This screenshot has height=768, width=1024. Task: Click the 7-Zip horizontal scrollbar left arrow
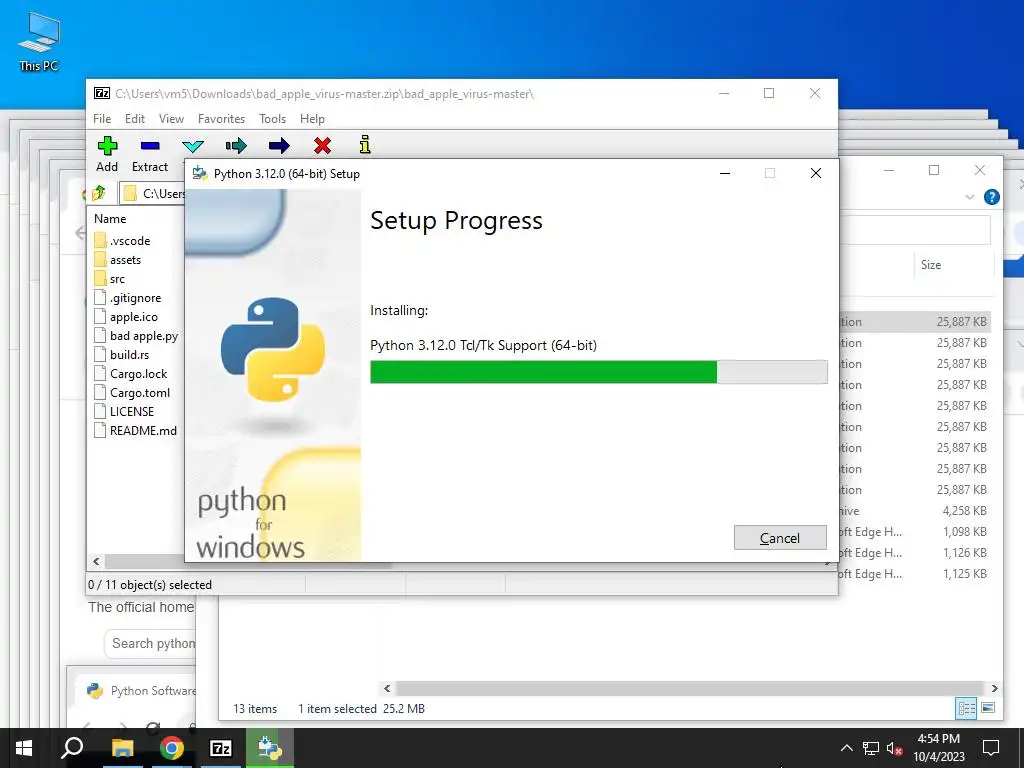[x=96, y=561]
